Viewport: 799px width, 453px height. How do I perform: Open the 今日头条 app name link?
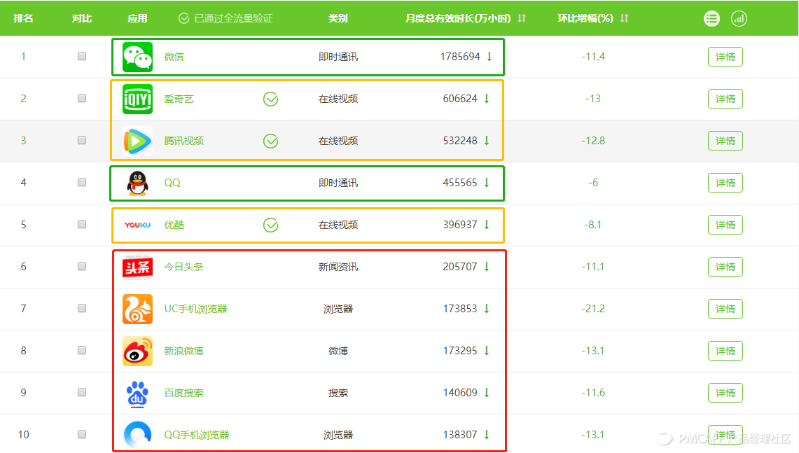point(184,267)
